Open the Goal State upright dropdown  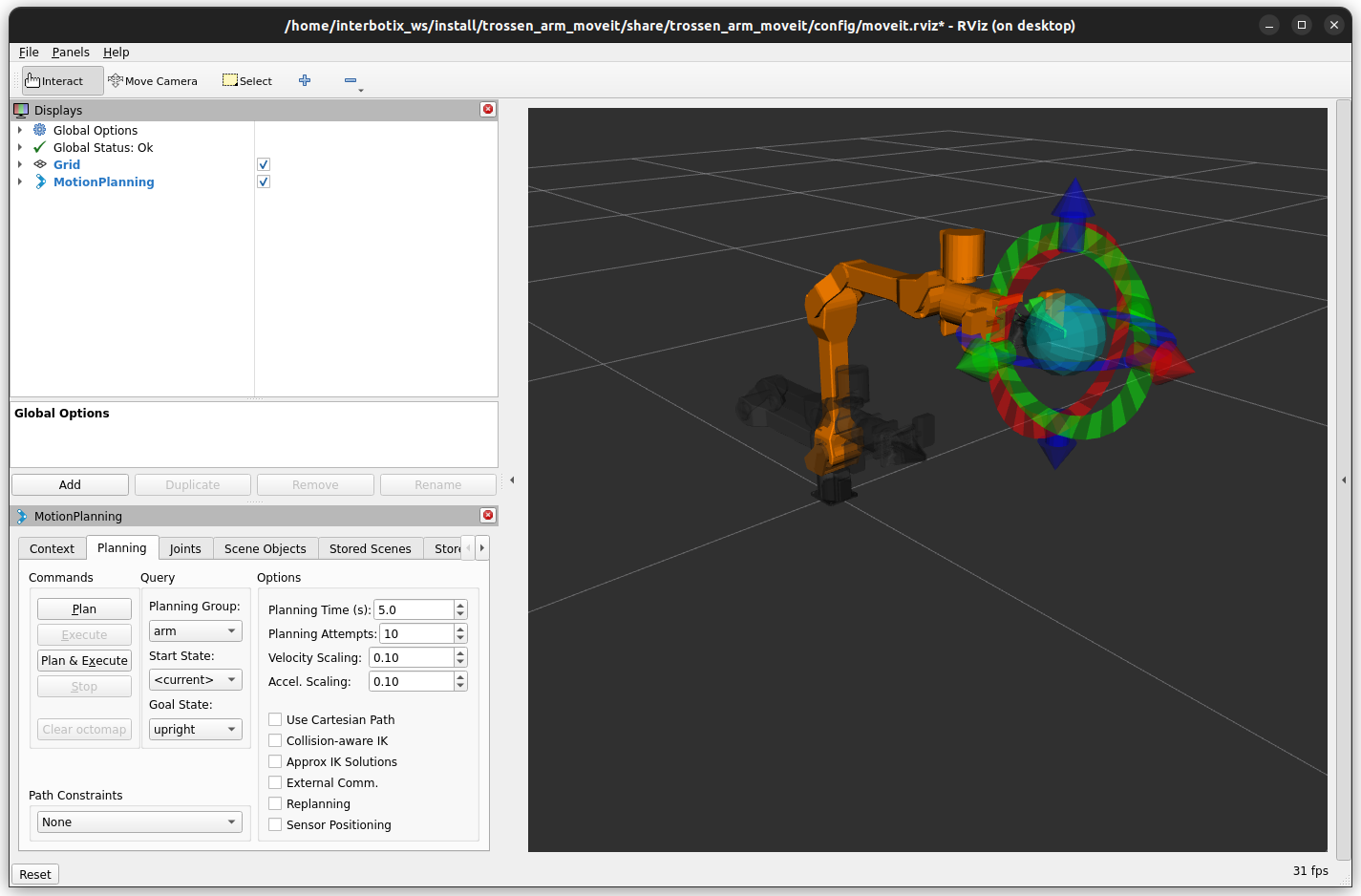coord(196,730)
